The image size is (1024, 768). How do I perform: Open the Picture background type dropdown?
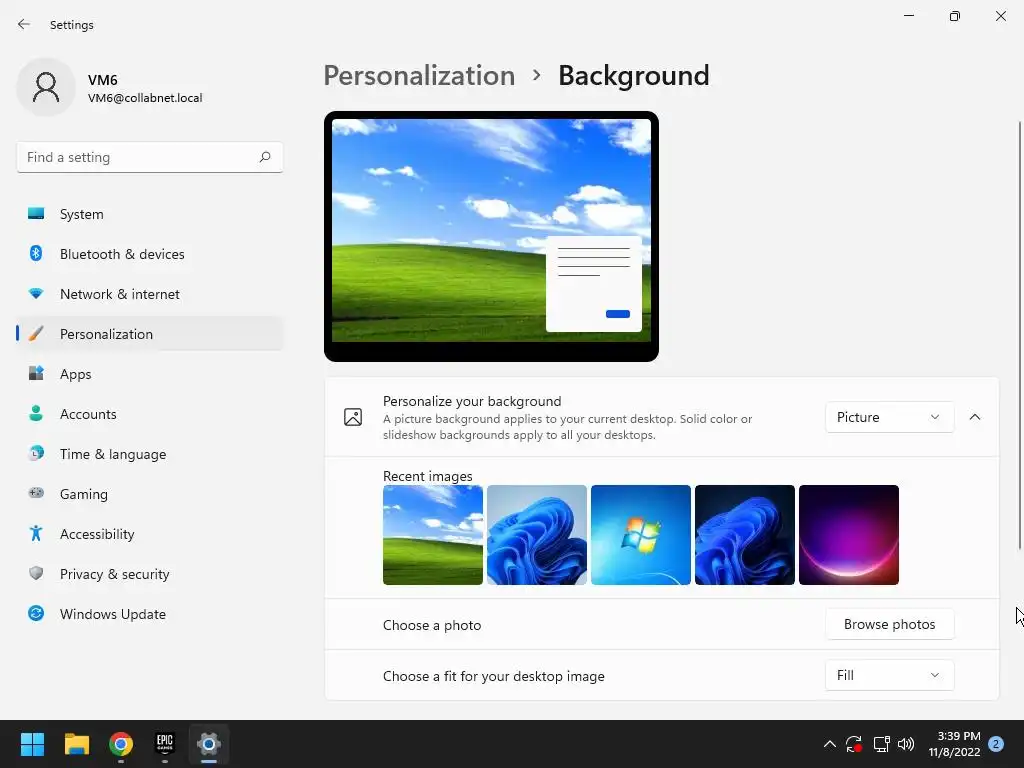coord(889,417)
